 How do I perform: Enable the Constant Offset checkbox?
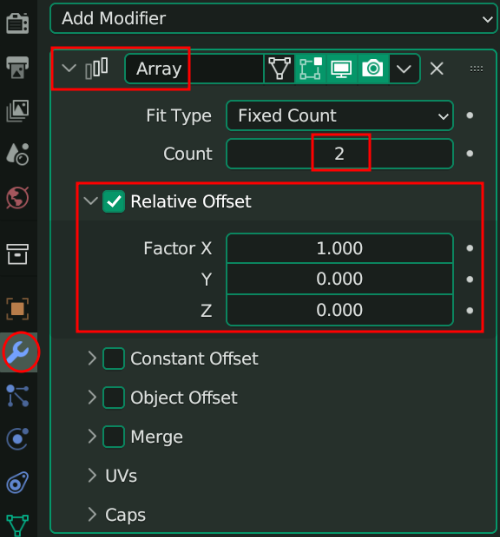pyautogui.click(x=114, y=359)
